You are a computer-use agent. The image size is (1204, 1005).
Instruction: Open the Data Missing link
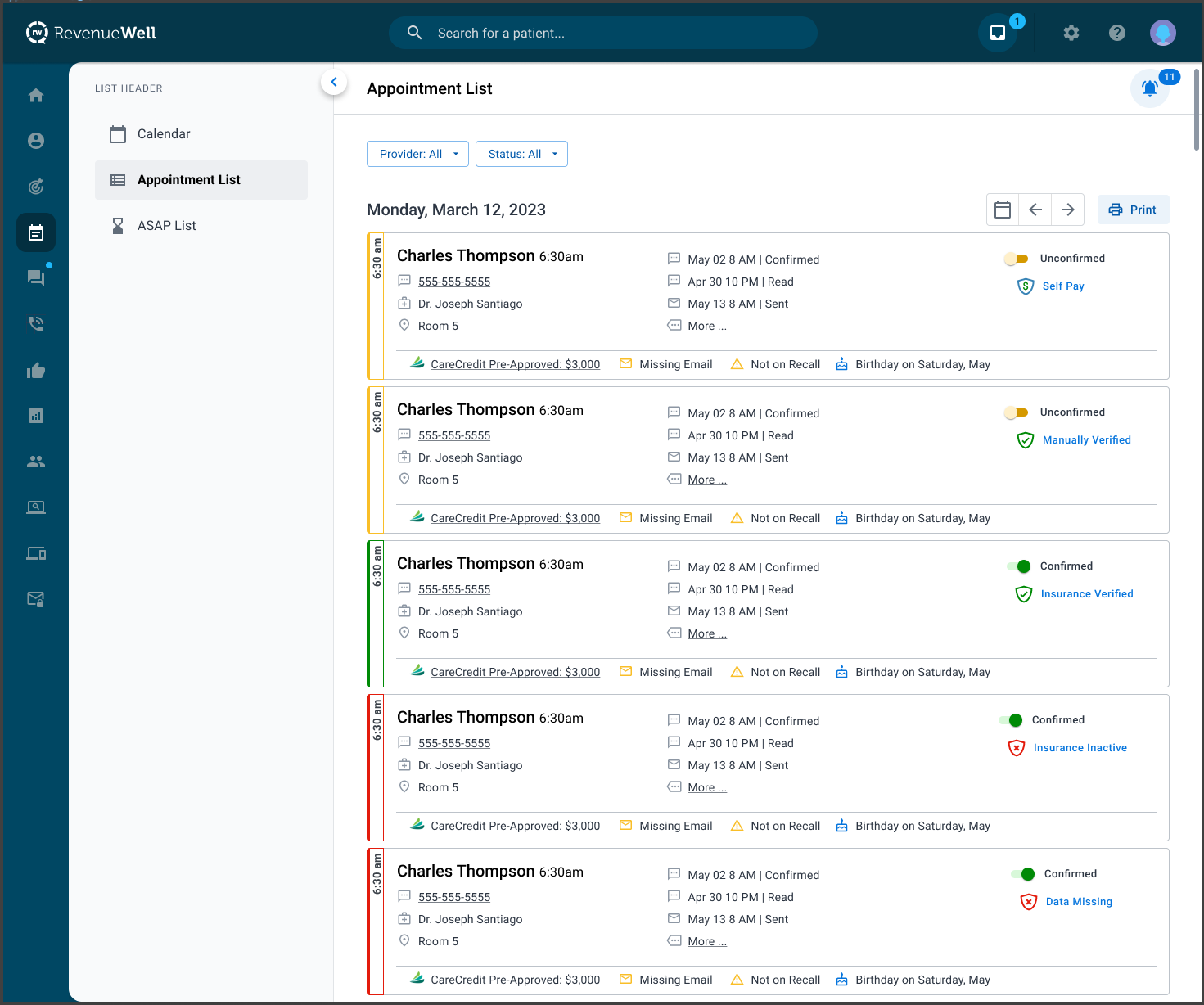point(1079,902)
